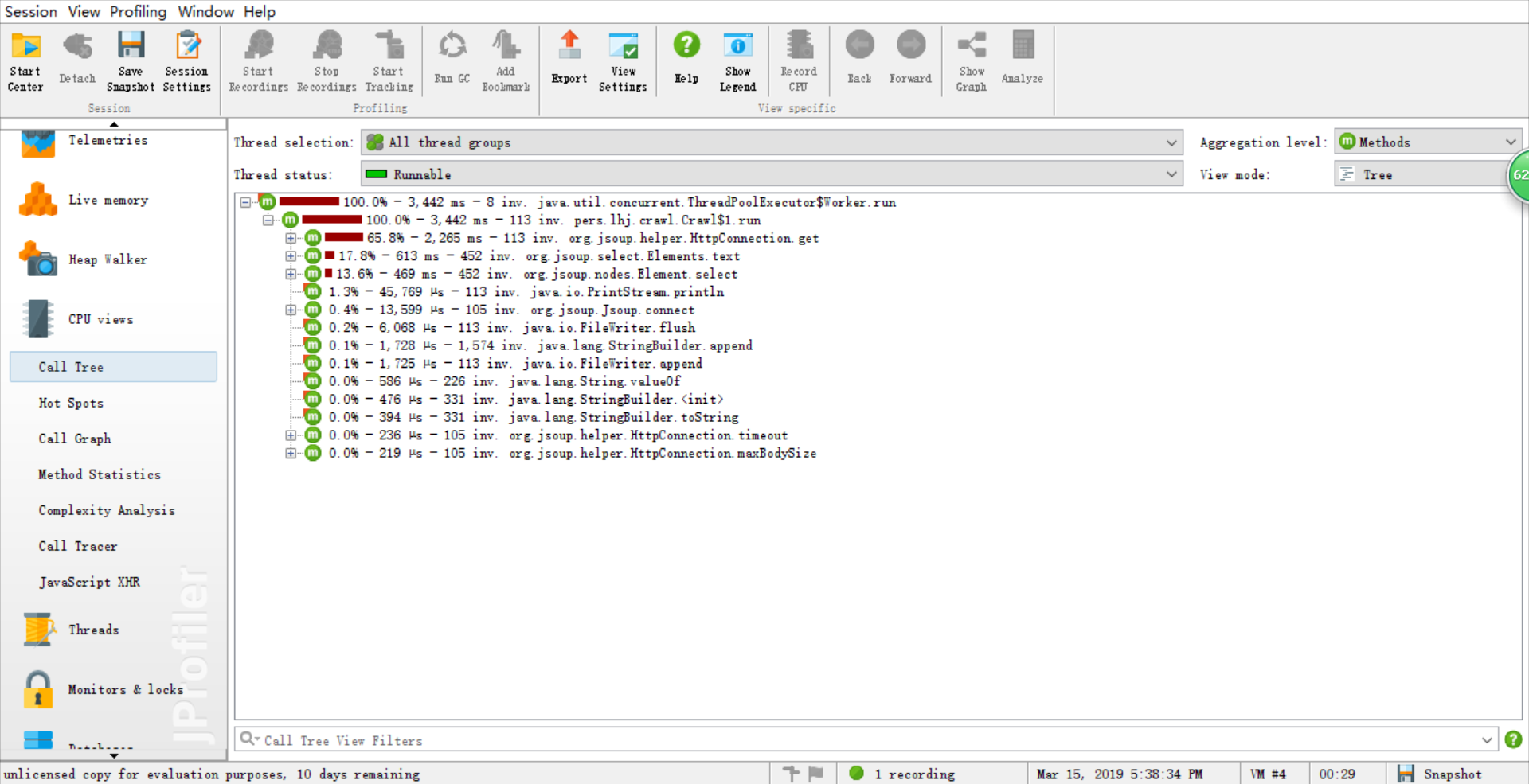Select the java.lang.String.valueOf row

[x=493, y=381]
